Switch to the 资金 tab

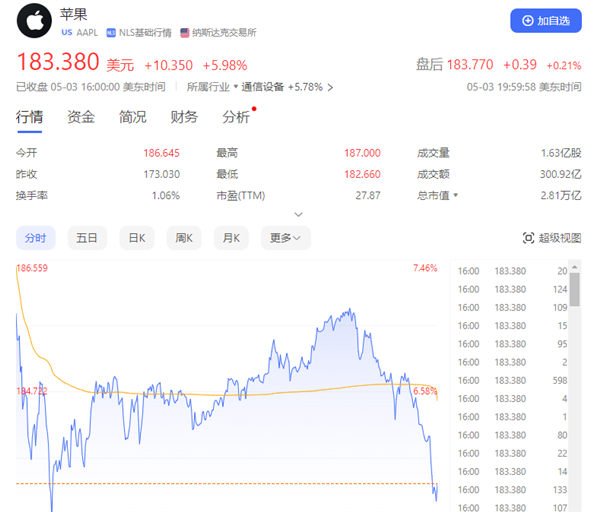pos(81,117)
